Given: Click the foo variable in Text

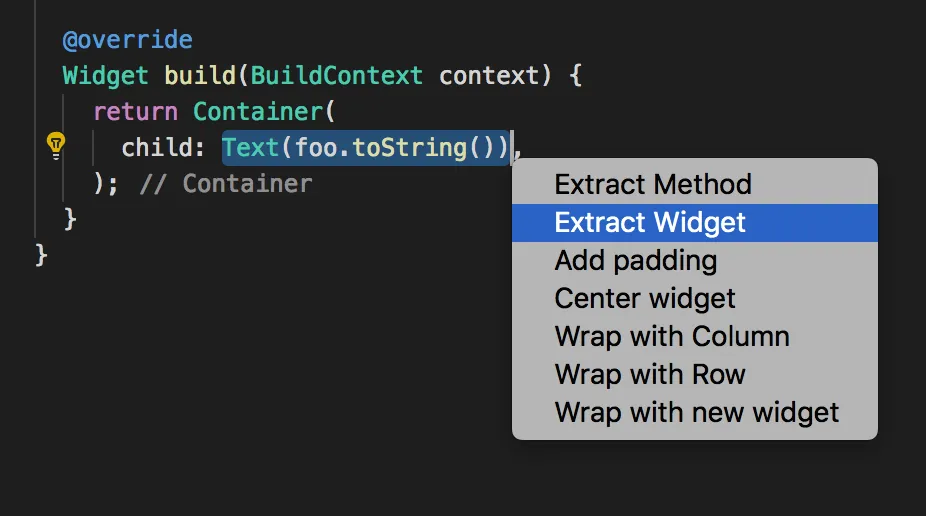Looking at the screenshot, I should coord(316,148).
